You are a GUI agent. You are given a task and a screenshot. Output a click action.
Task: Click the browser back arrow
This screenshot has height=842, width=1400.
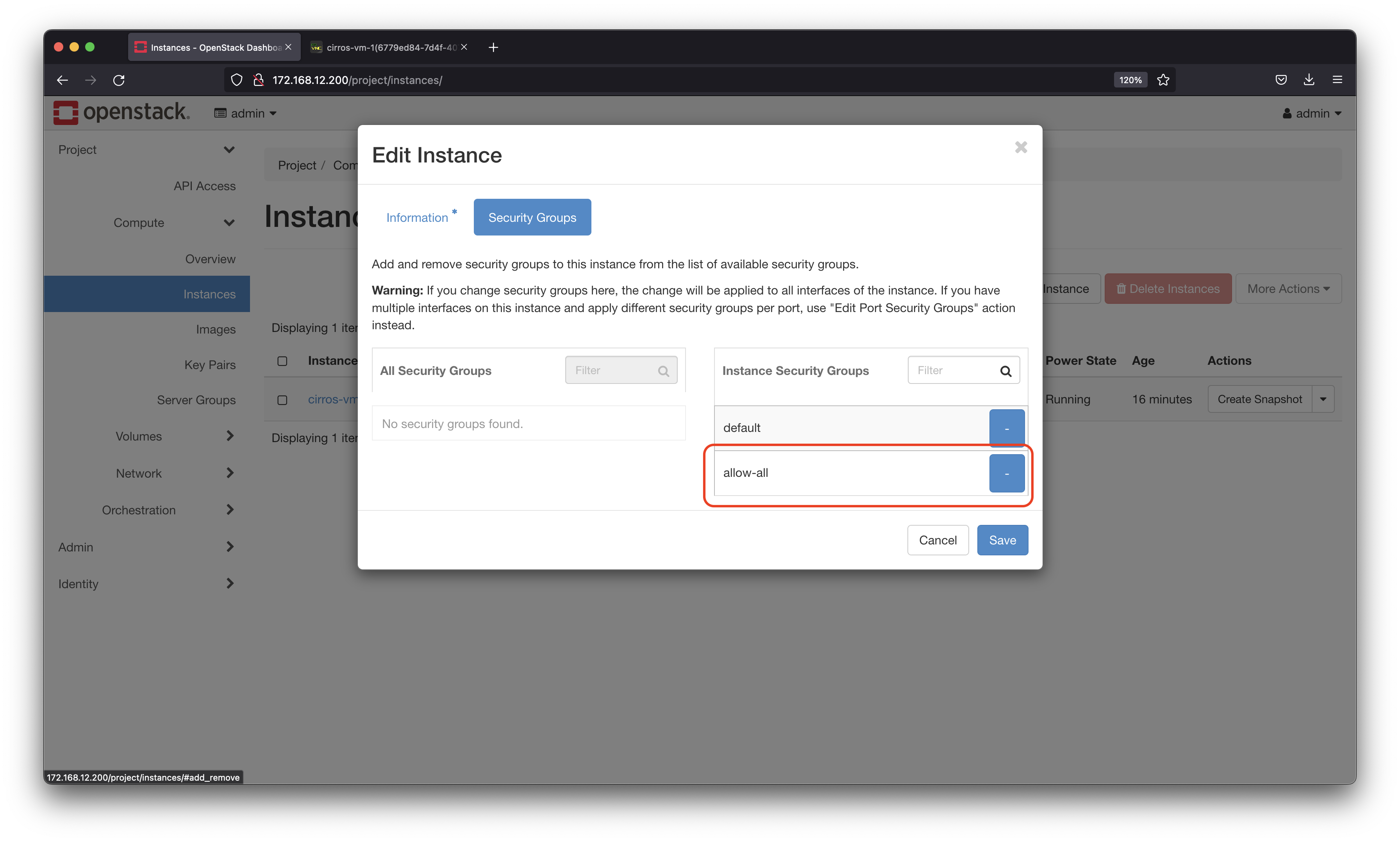(62, 80)
